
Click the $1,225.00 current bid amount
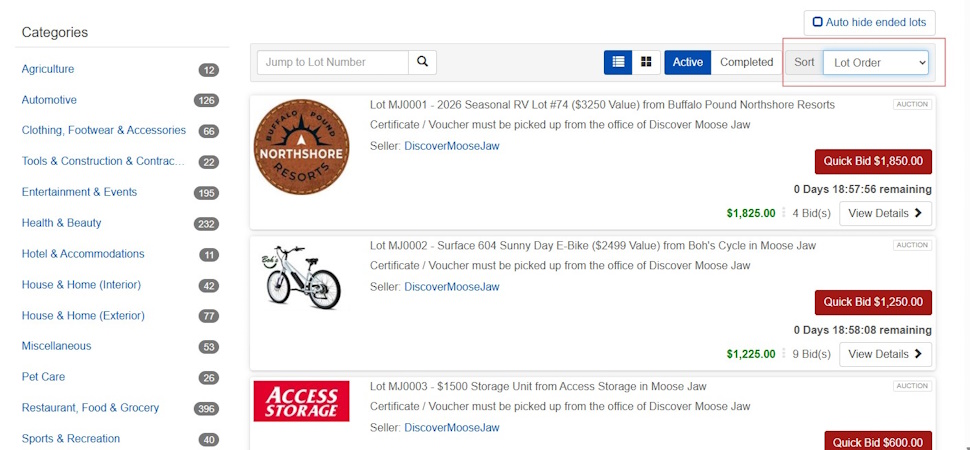pyautogui.click(x=751, y=354)
